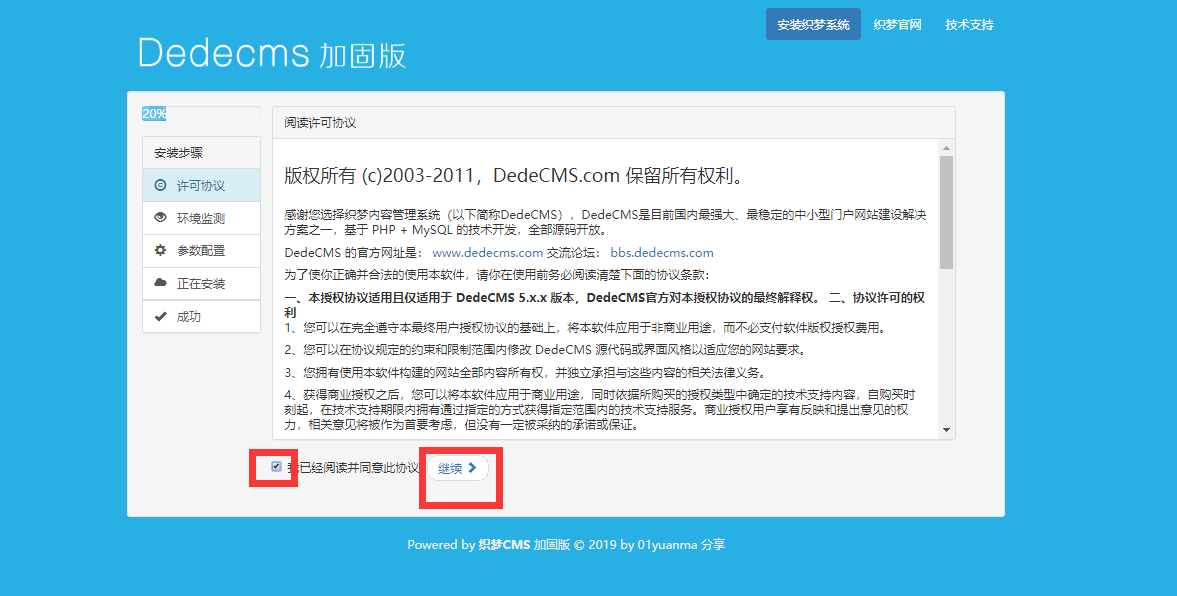Click clause 1 about 非商业用途

585,328
